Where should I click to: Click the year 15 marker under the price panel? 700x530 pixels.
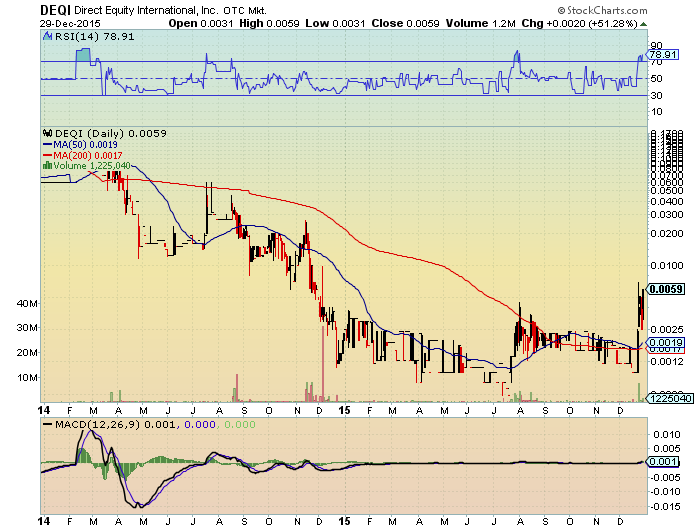pyautogui.click(x=344, y=410)
